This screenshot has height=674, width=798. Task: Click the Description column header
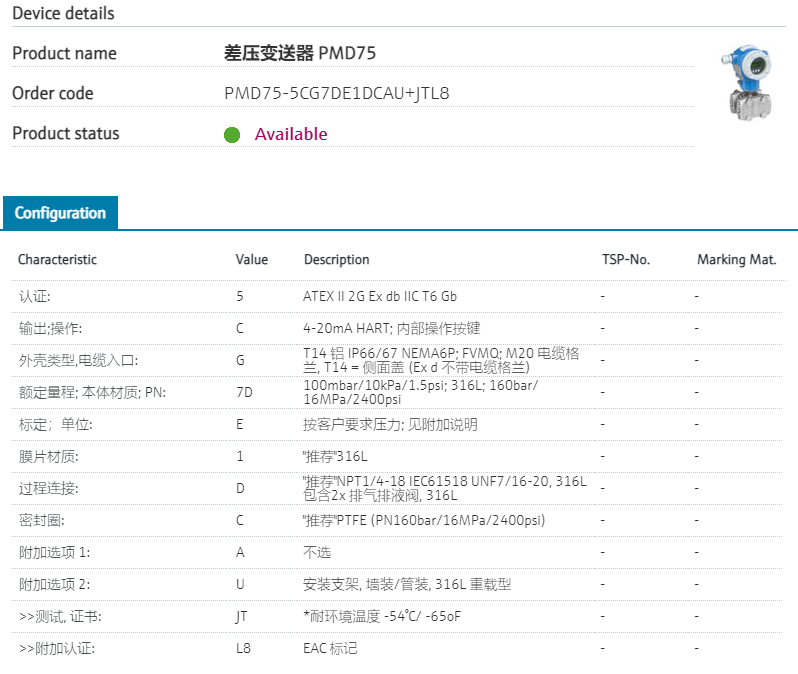(x=336, y=259)
